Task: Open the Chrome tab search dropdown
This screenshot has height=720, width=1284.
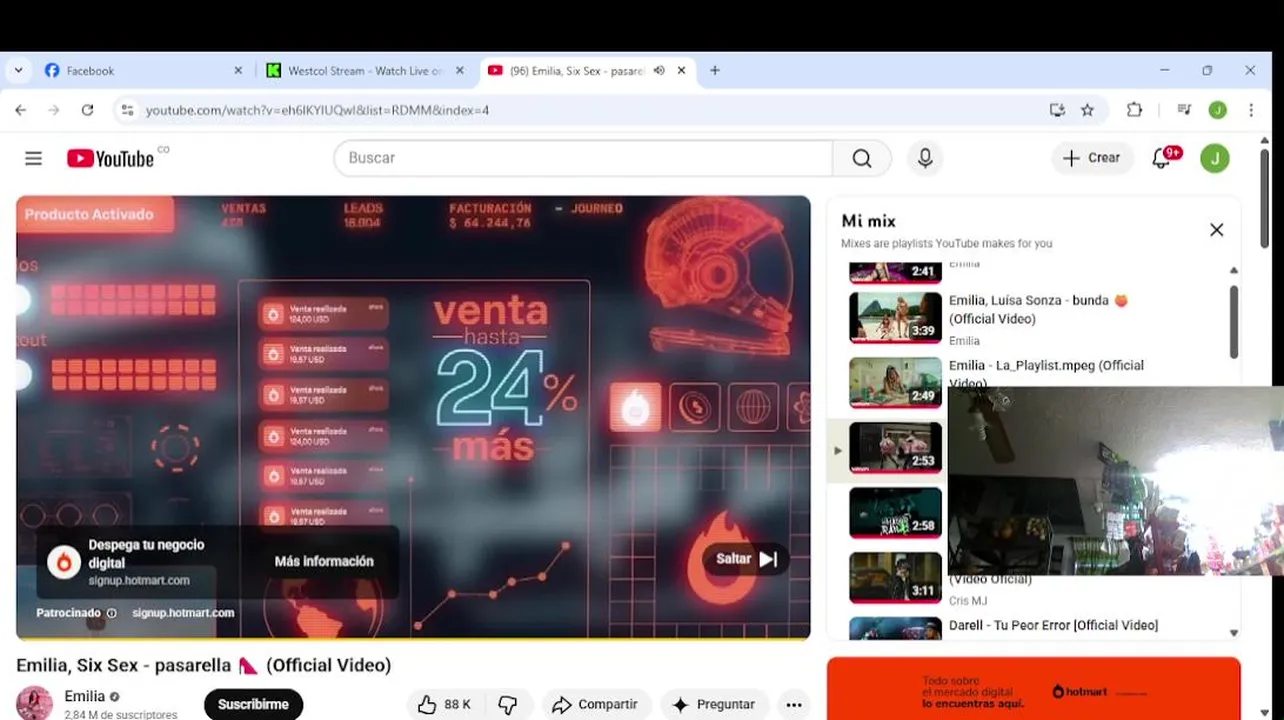Action: point(18,71)
